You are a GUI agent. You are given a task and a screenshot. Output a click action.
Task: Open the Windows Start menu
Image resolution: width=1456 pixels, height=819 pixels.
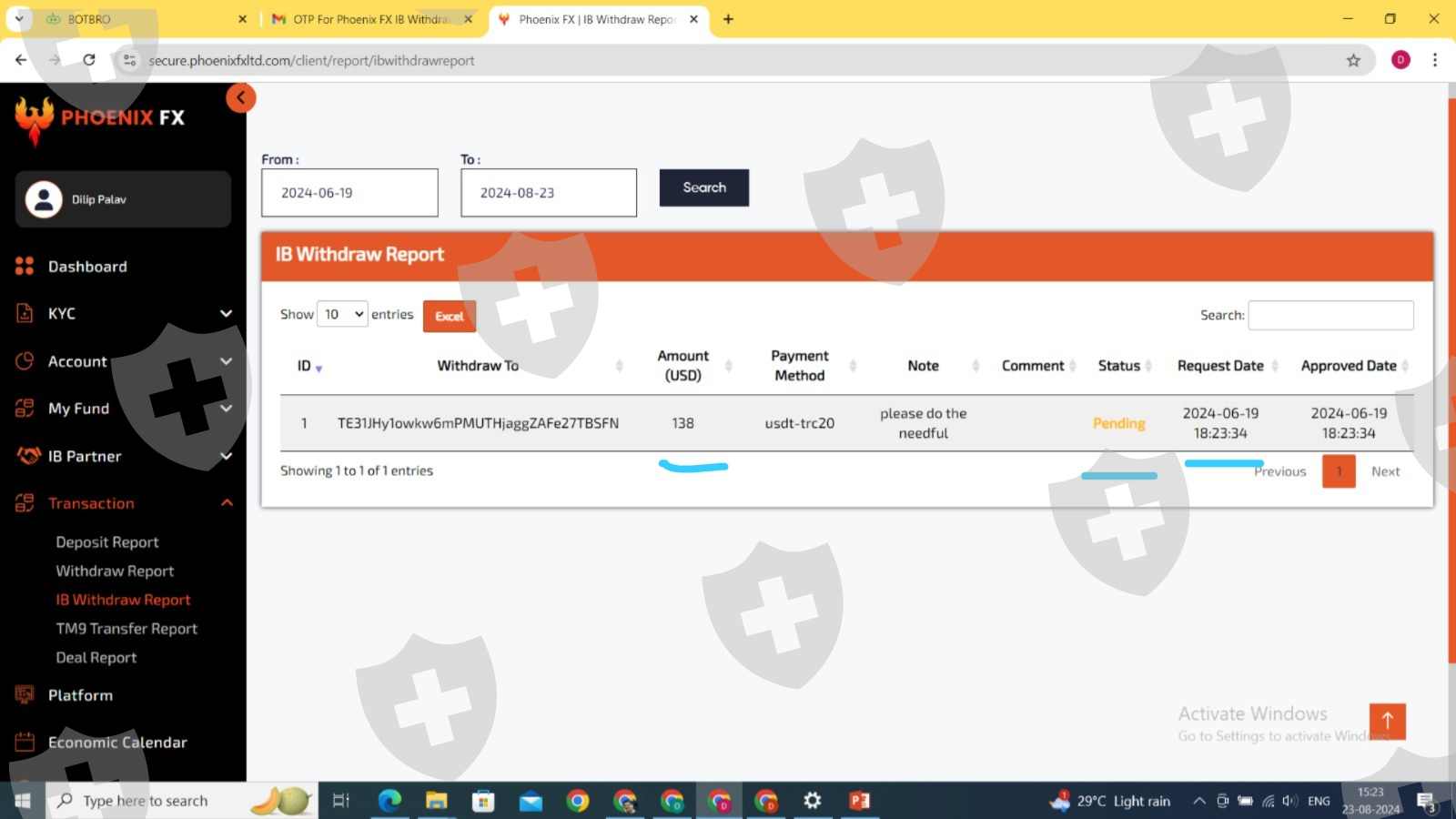[22, 801]
